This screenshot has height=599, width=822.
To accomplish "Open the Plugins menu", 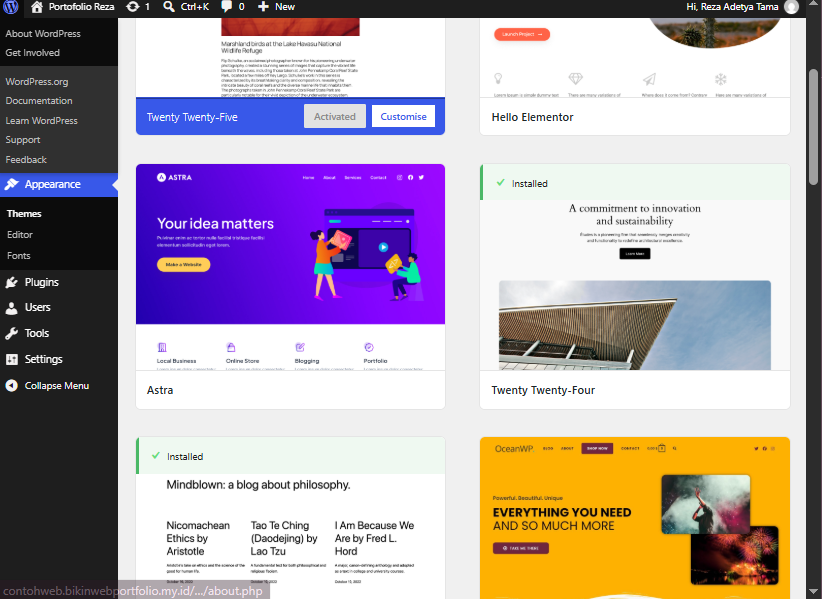I will 59,282.
